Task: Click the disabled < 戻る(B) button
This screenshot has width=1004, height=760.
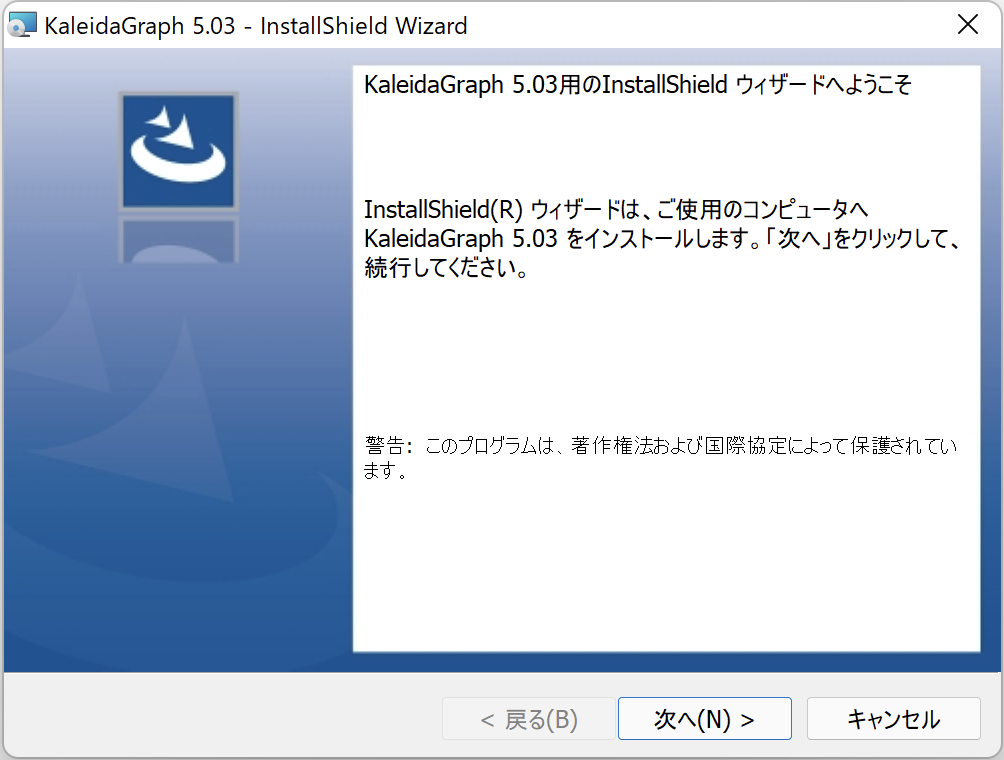Action: point(529,719)
